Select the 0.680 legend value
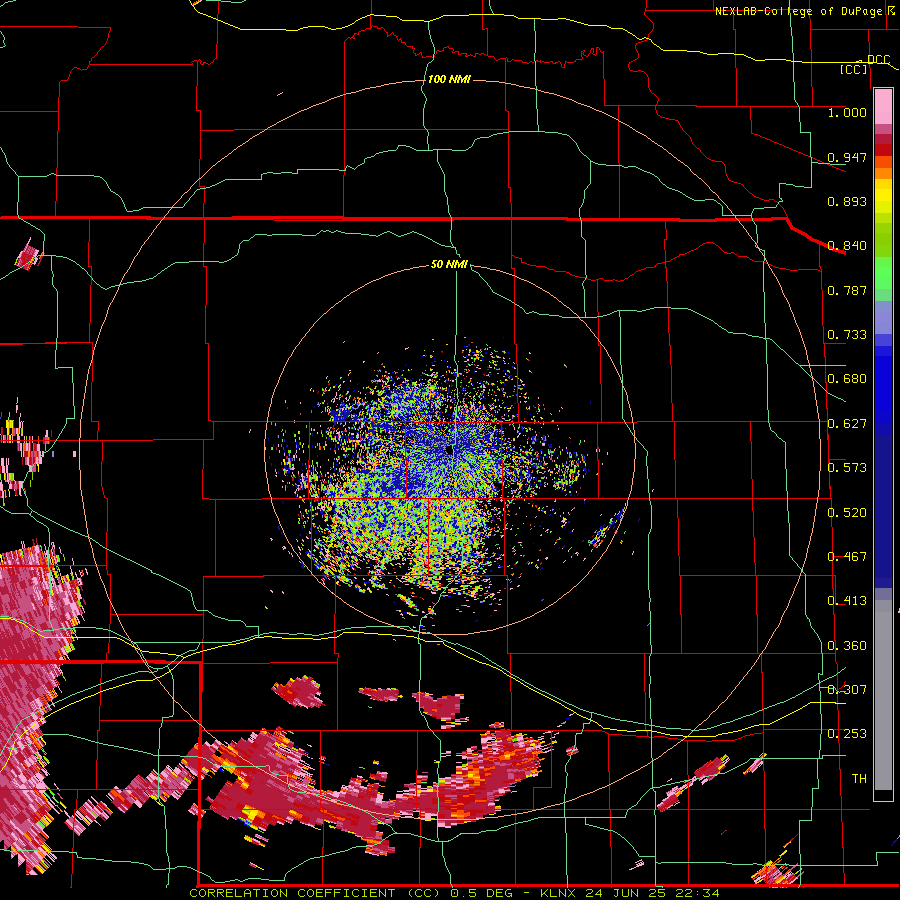 point(847,379)
